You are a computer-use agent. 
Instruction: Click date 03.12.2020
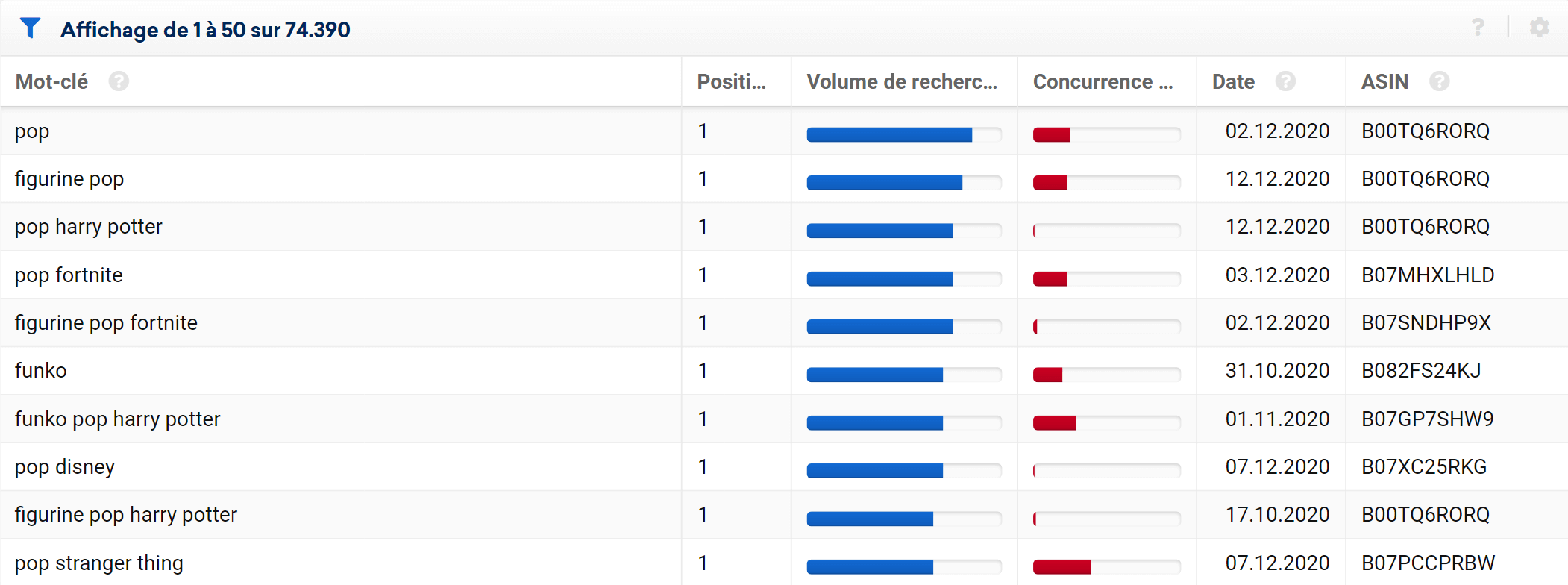[x=1277, y=275]
